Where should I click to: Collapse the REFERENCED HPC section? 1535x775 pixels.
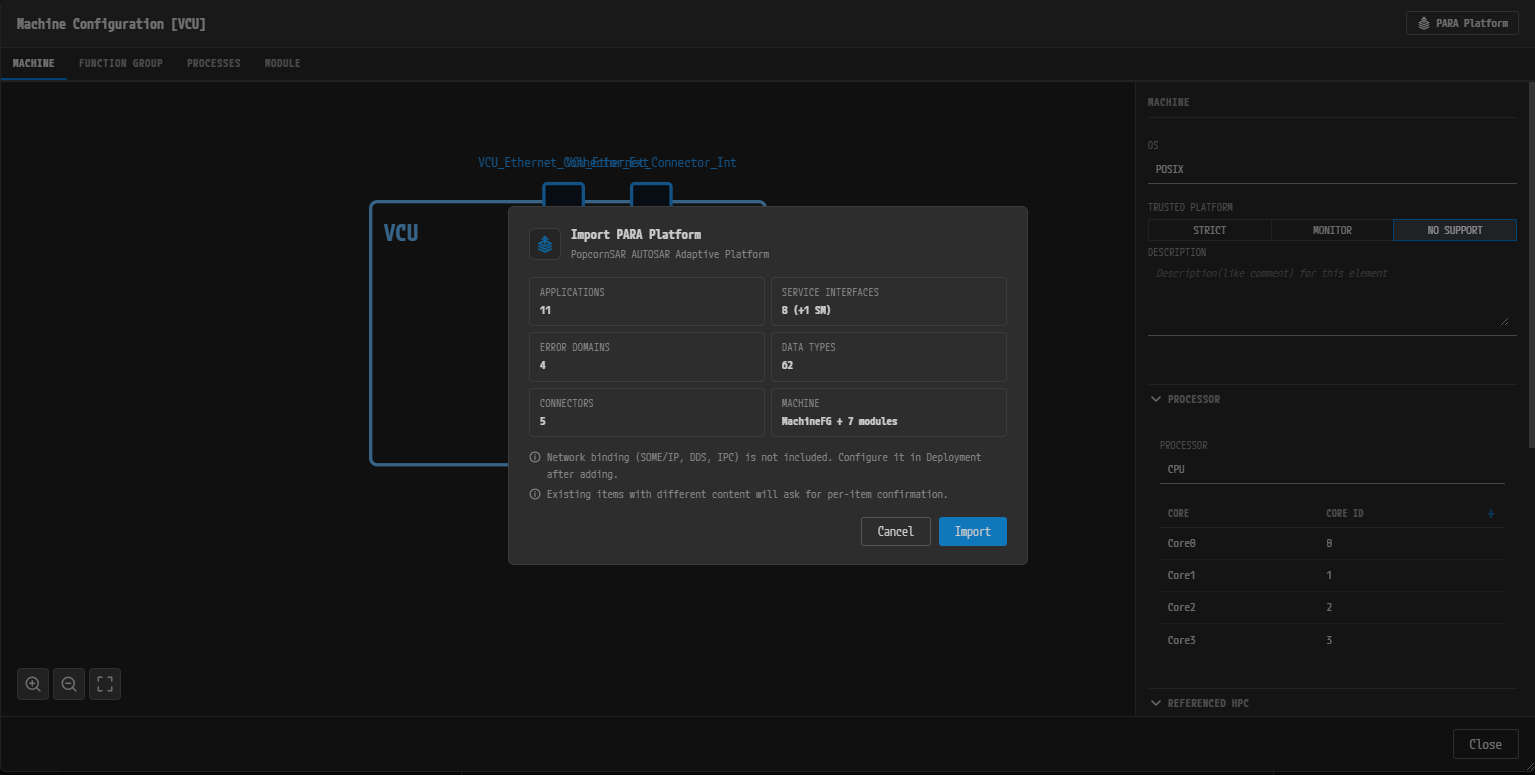point(1156,703)
